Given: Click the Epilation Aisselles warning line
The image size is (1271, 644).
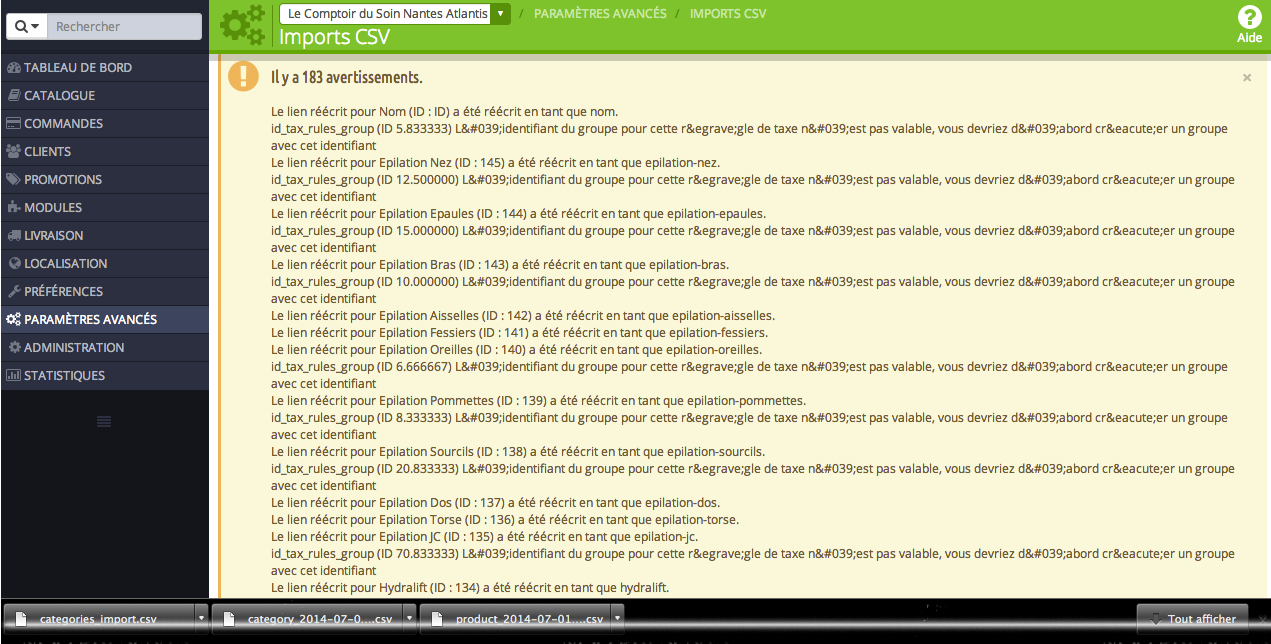Looking at the screenshot, I should pyautogui.click(x=523, y=315).
